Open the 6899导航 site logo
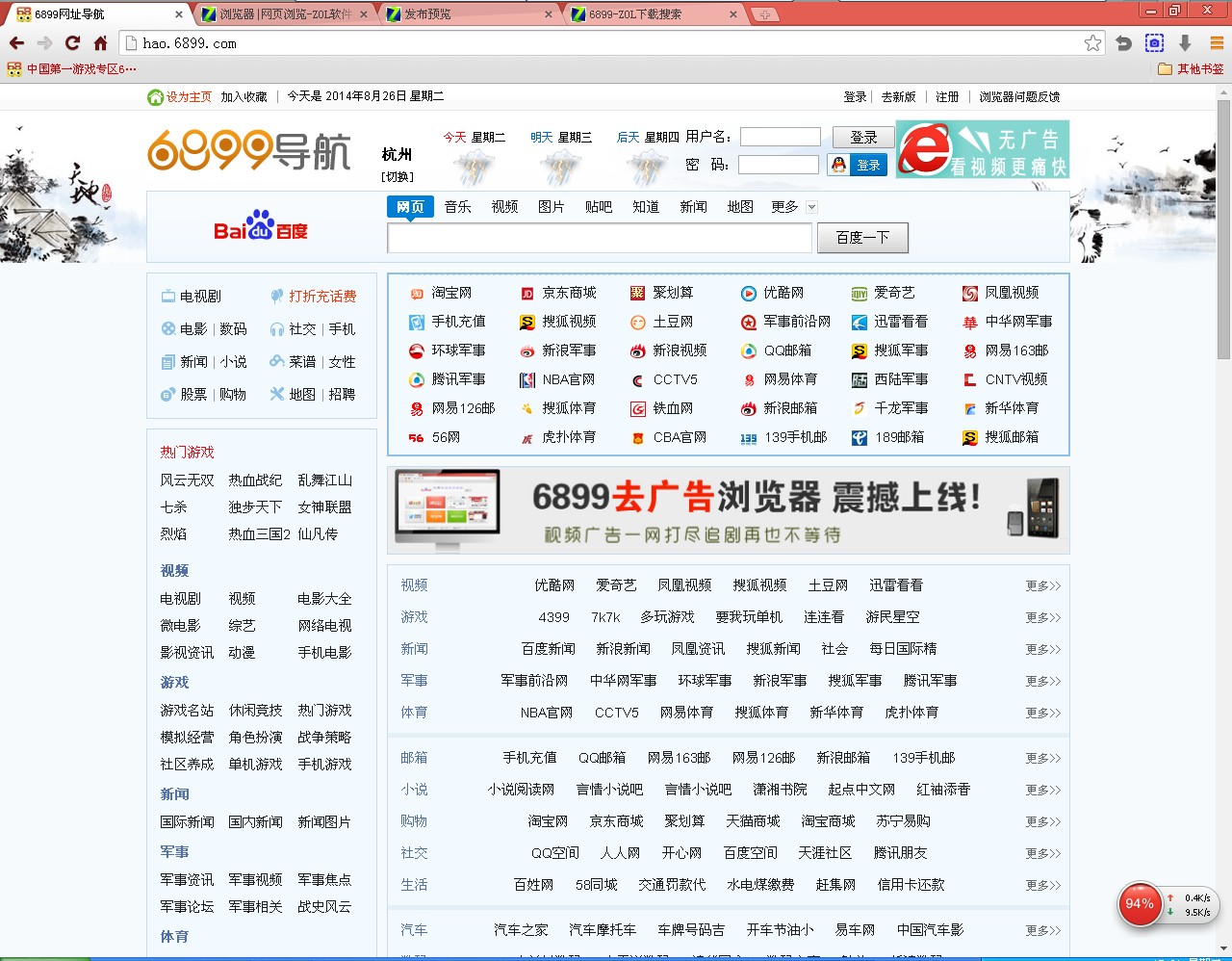Viewport: 1232px width, 961px height. pyautogui.click(x=249, y=150)
